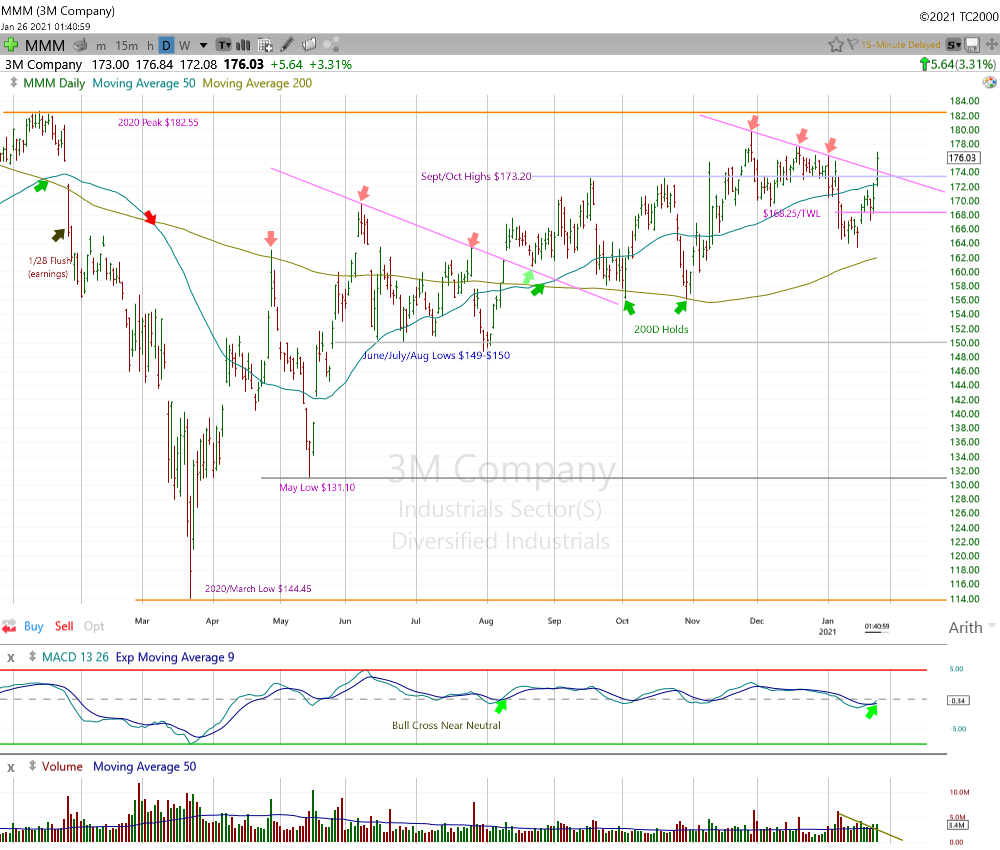Select the pencil drawing tools icon
This screenshot has width=1000, height=850.
click(x=287, y=45)
